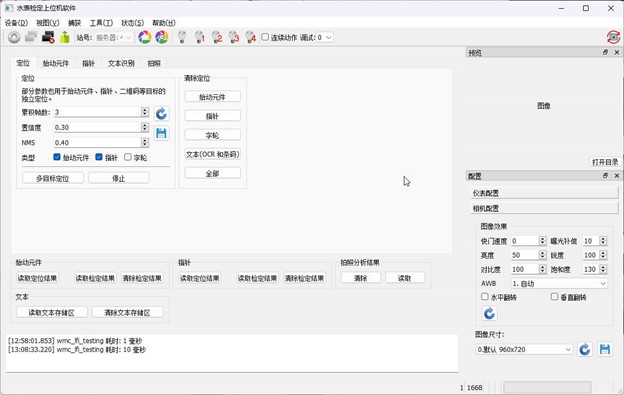Open the 状态(S) menu
Viewport: 624px width, 395px height.
(x=133, y=23)
